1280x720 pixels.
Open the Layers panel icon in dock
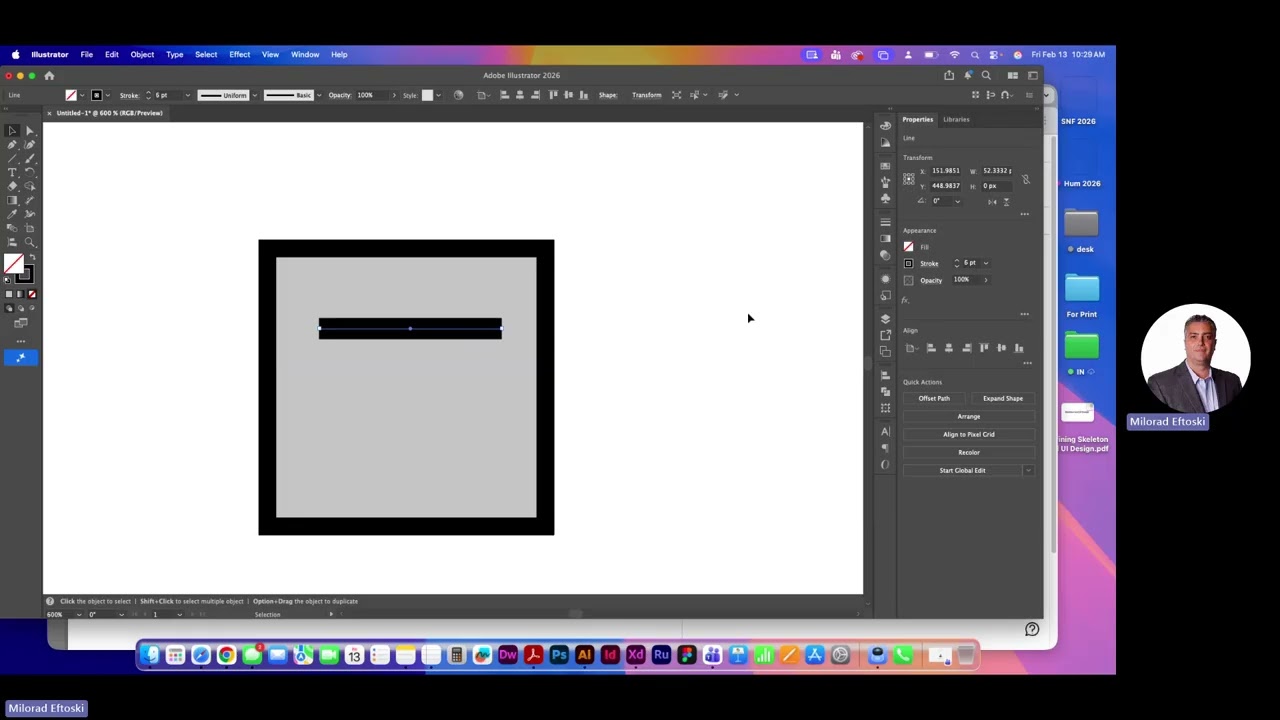pyautogui.click(x=885, y=319)
